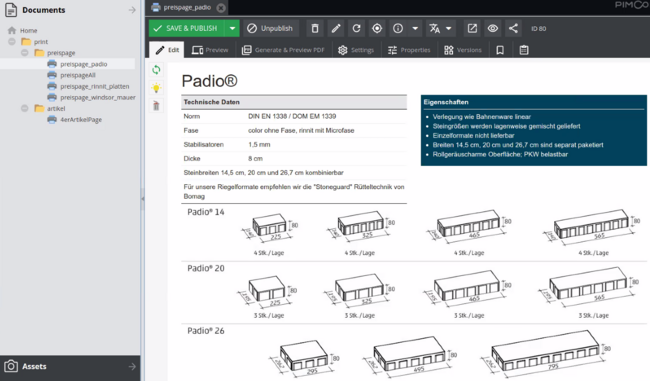Click the lightbulb highlight icon
This screenshot has width=650, height=381.
pos(156,88)
